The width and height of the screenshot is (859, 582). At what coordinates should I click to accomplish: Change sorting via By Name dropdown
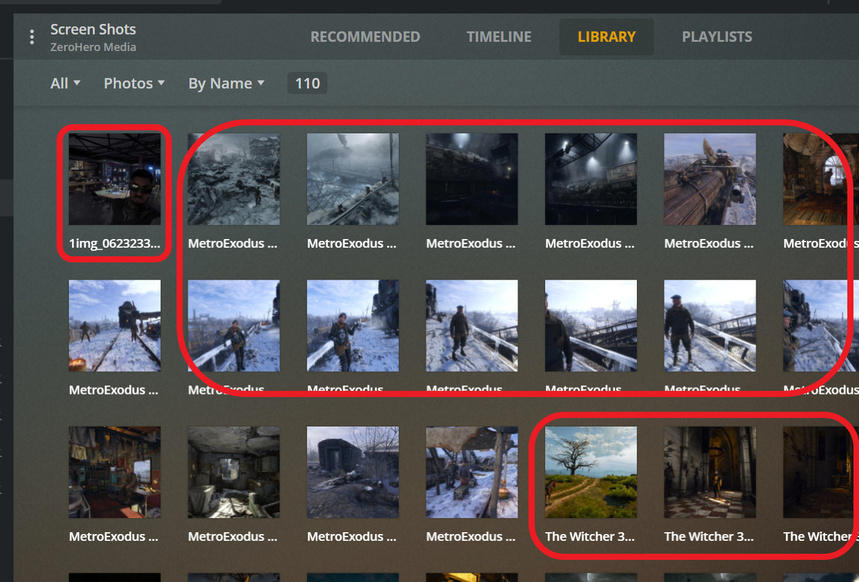click(226, 83)
